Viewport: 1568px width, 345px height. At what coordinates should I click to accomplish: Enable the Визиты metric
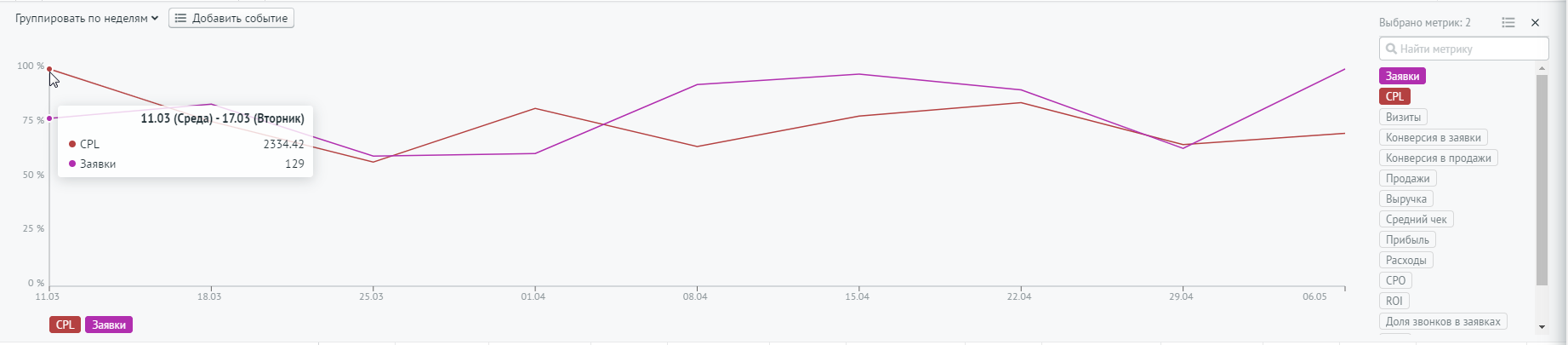tap(1403, 117)
